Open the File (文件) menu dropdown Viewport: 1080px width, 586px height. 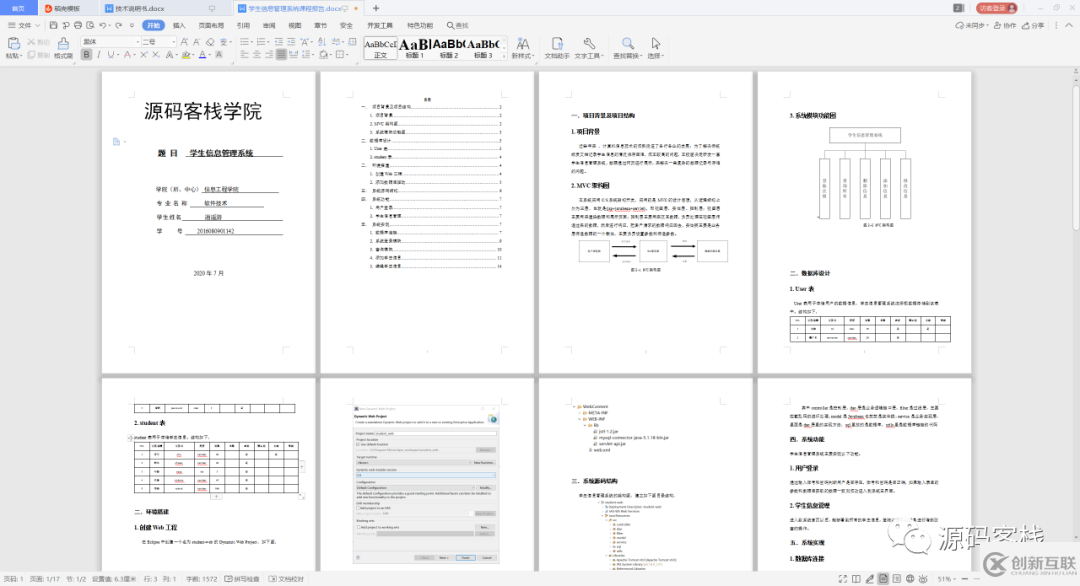point(24,25)
